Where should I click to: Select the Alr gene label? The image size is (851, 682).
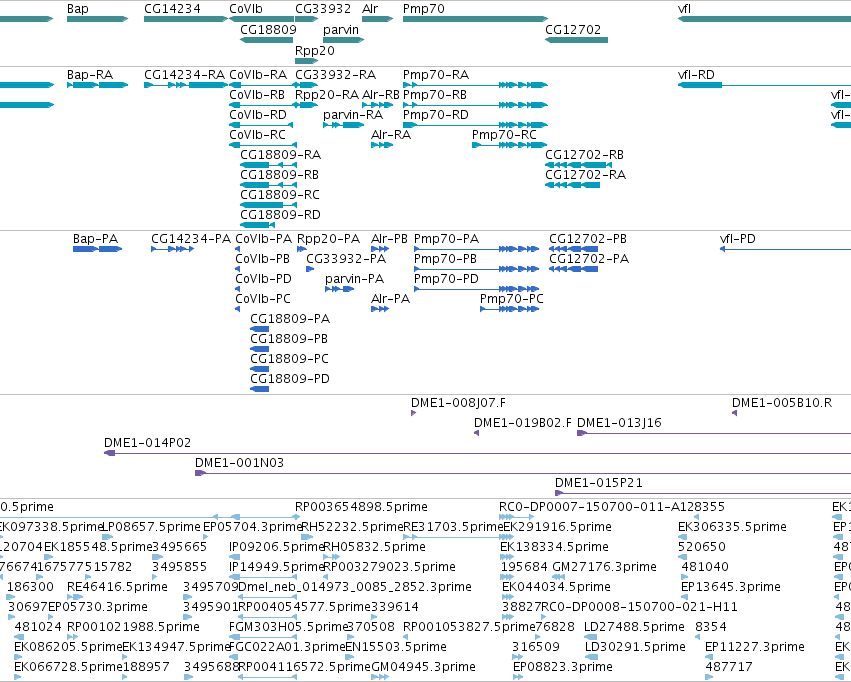[x=370, y=9]
